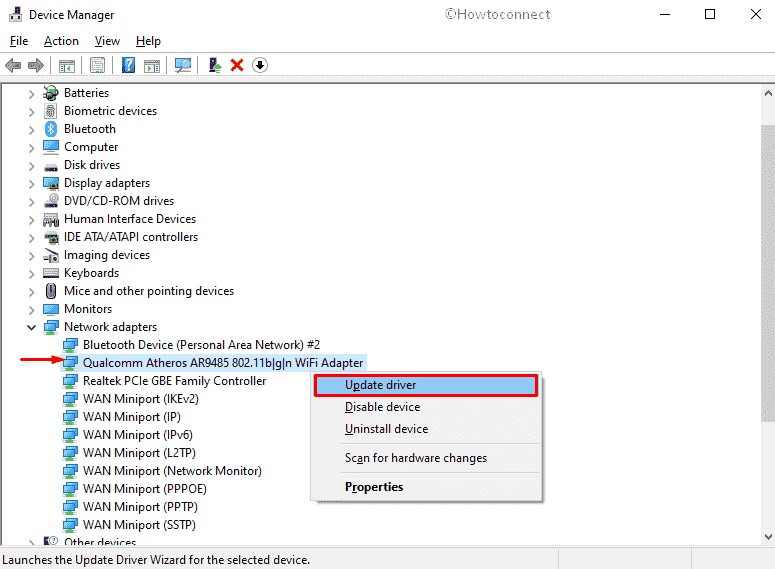
Task: Click Scan for hardware changes monitor icon
Action: pyautogui.click(x=183, y=65)
